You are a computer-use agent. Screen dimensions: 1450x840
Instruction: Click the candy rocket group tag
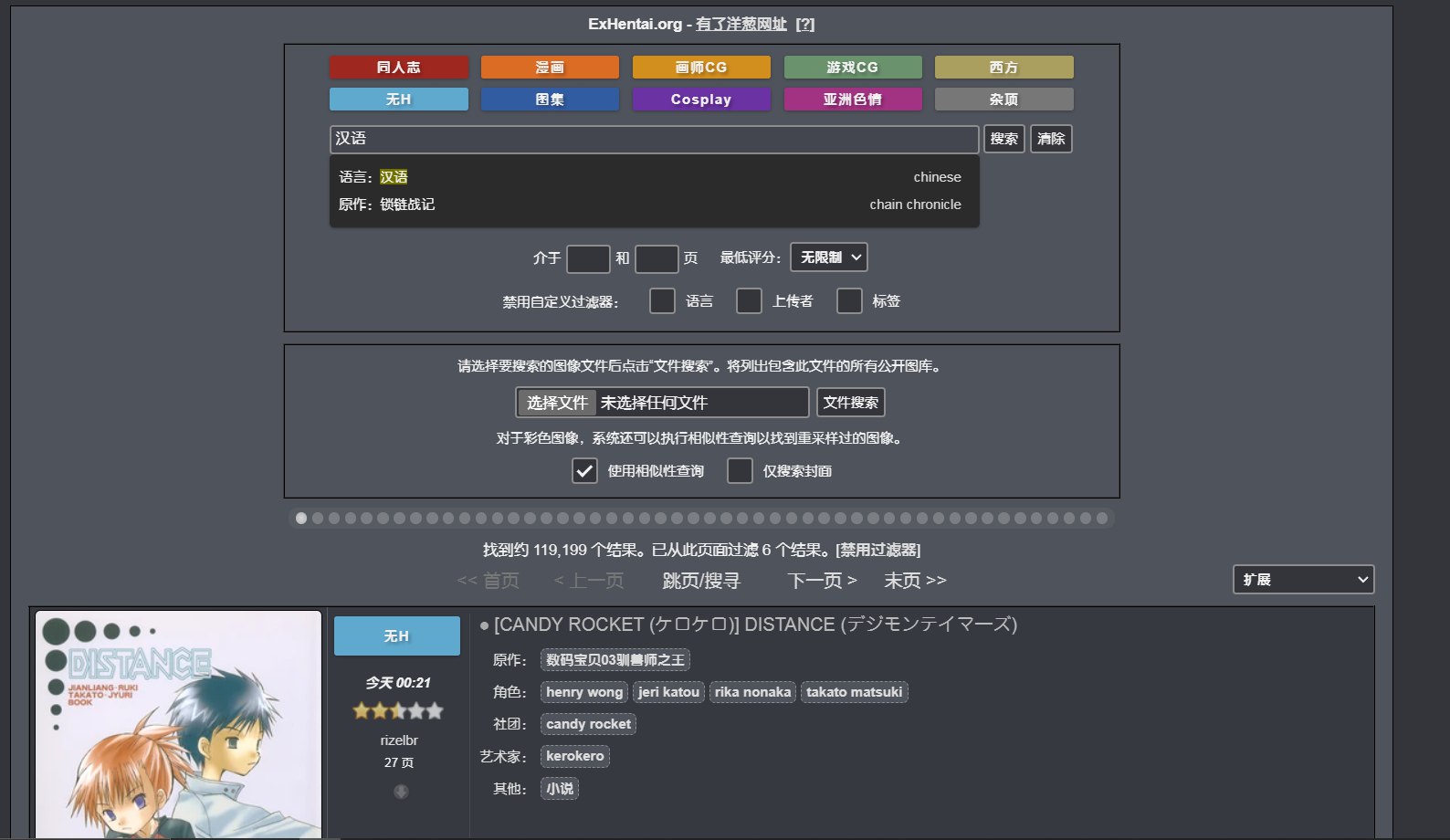tap(588, 724)
